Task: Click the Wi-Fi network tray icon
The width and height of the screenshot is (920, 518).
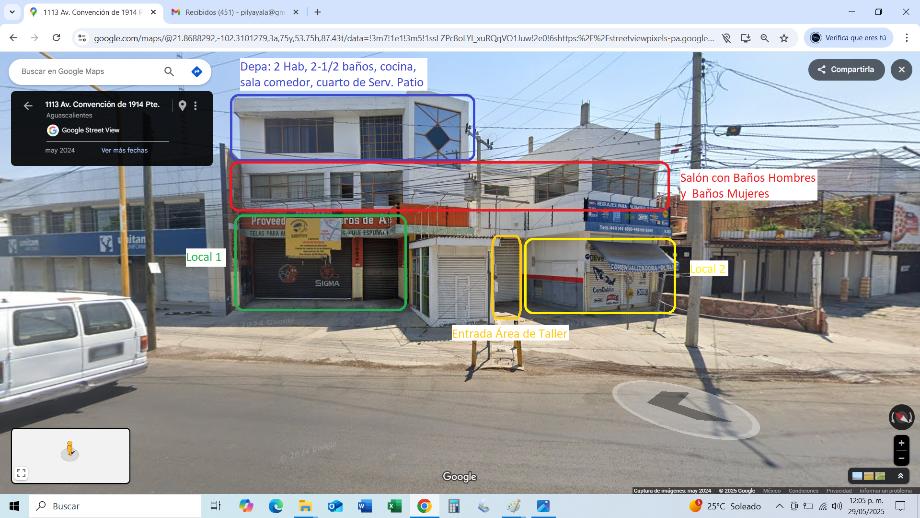Action: click(x=823, y=506)
